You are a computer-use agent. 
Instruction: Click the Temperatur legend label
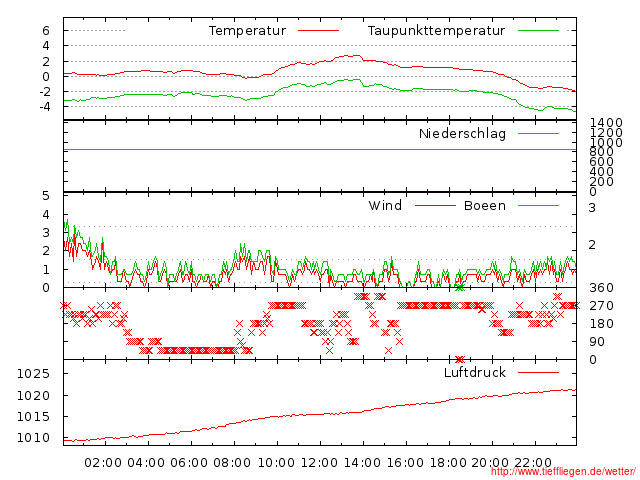(x=247, y=31)
